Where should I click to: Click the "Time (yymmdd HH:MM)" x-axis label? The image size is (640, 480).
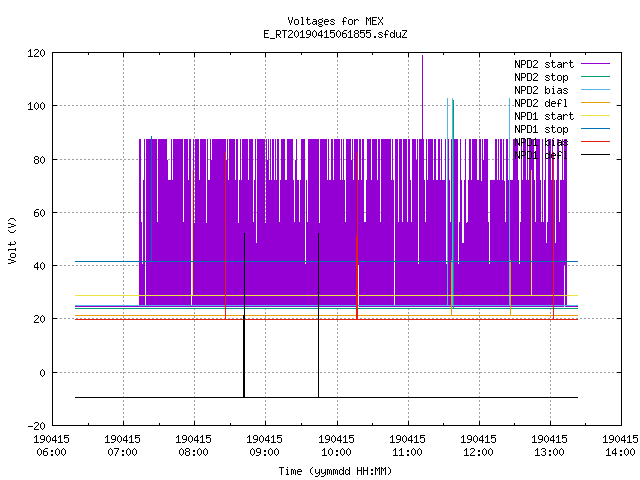pyautogui.click(x=335, y=471)
